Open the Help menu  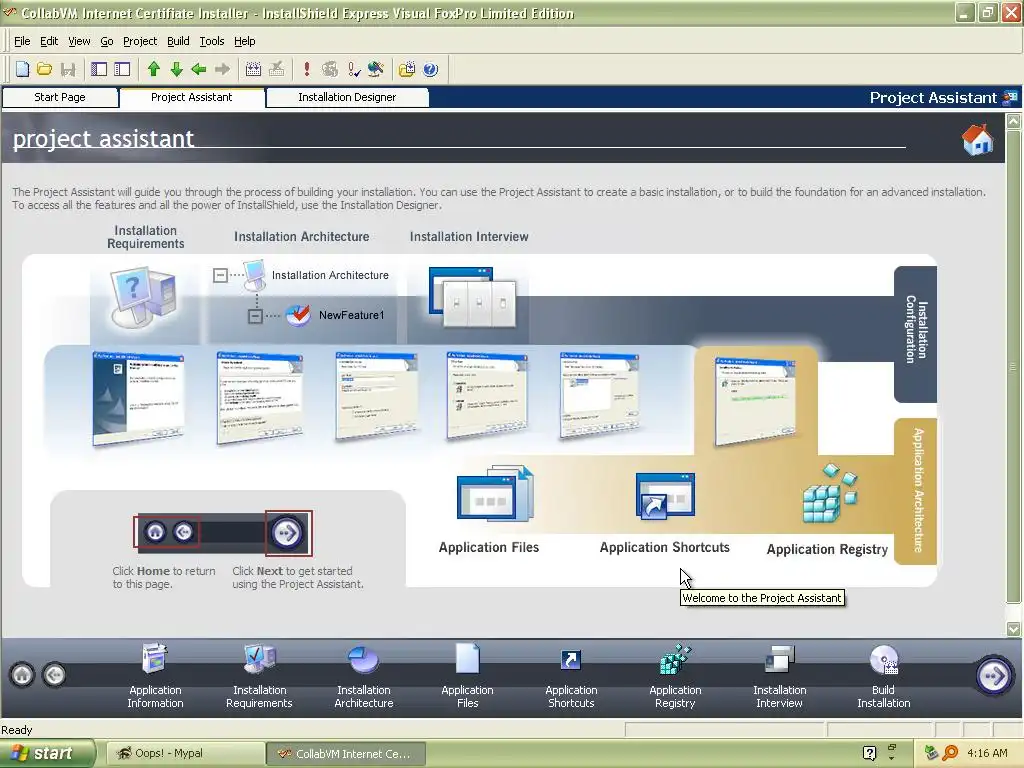click(244, 41)
